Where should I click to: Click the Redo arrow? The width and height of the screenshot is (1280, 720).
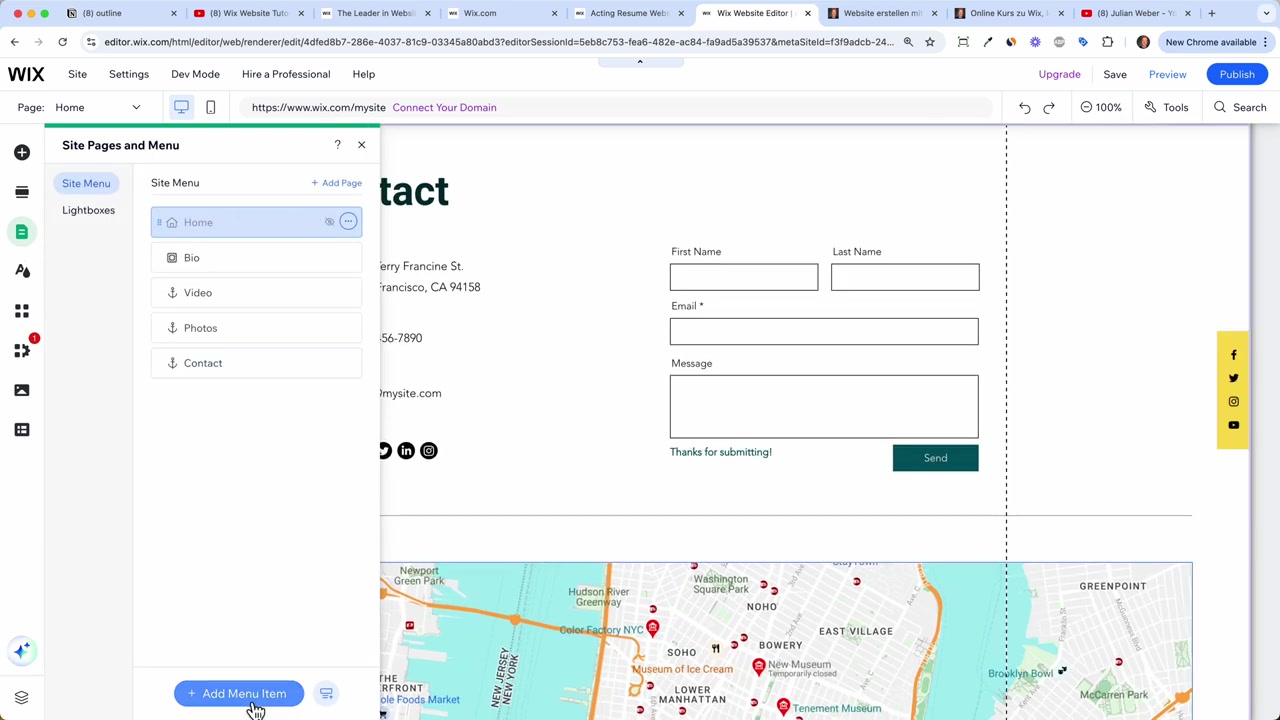tap(1049, 107)
